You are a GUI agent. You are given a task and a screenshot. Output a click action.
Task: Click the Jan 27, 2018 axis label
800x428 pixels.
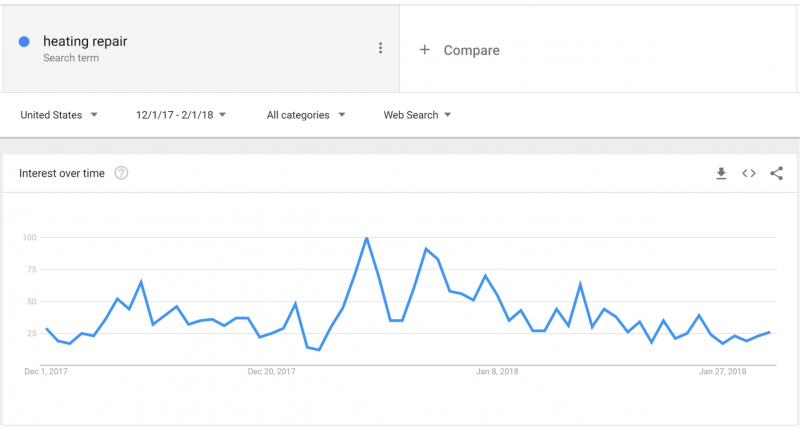tap(722, 371)
